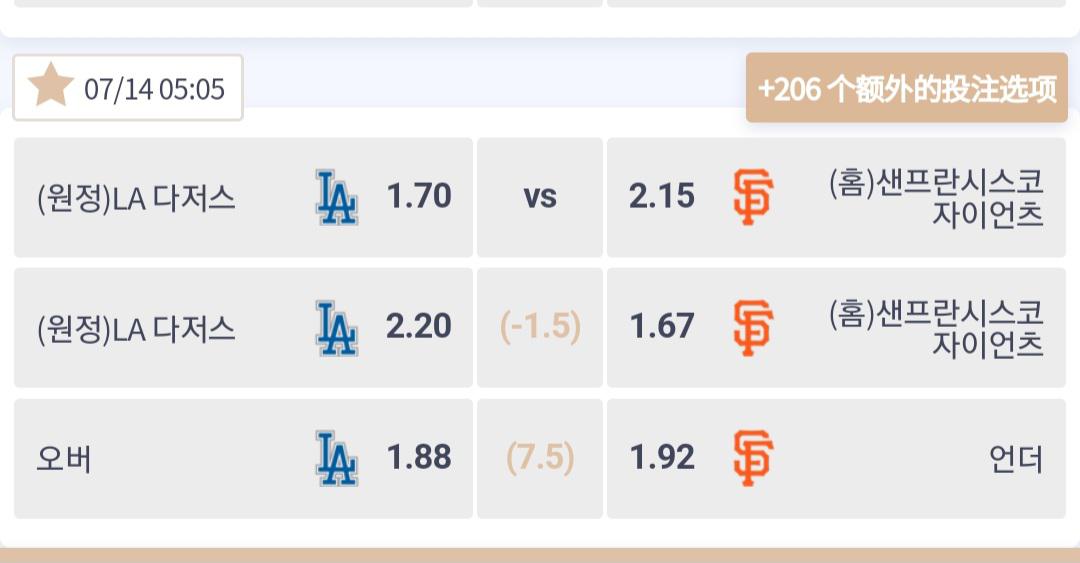The width and height of the screenshot is (1080, 563).
Task: Pick LA 다저스 handicap odds 2.20
Action: [x=243, y=328]
